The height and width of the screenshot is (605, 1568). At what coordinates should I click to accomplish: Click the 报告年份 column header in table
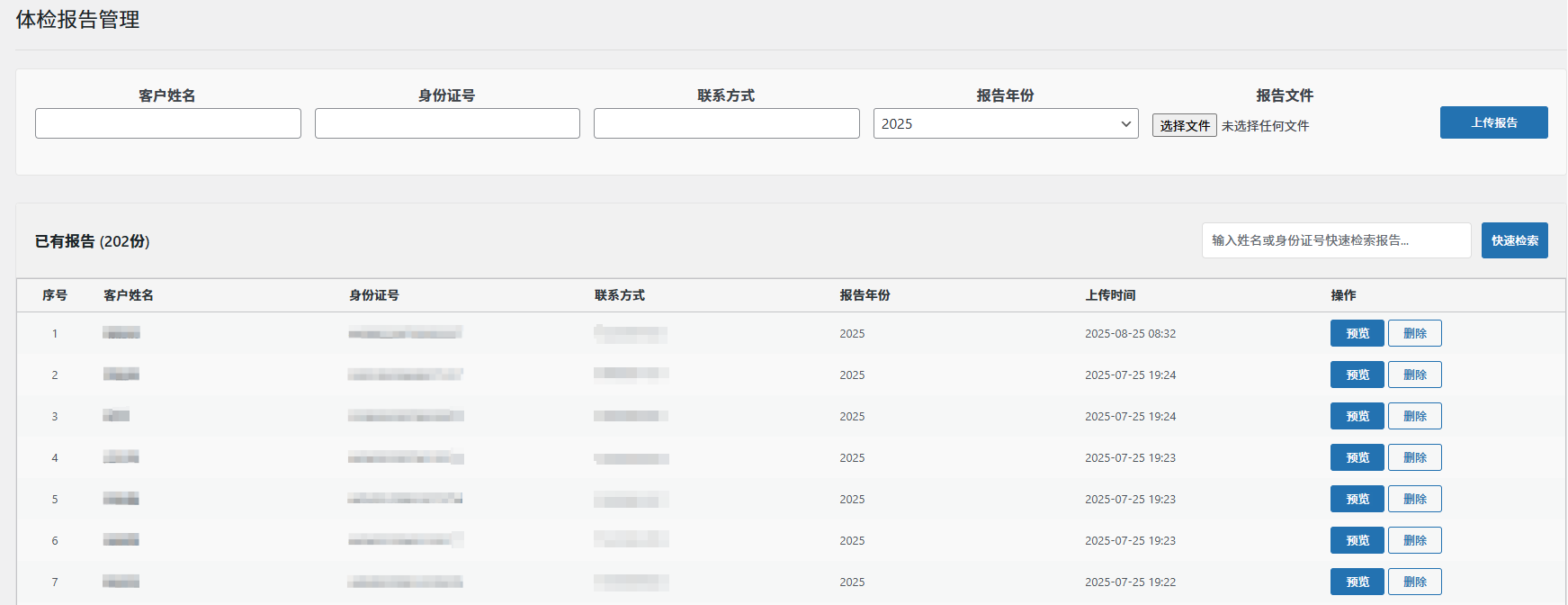coord(865,295)
